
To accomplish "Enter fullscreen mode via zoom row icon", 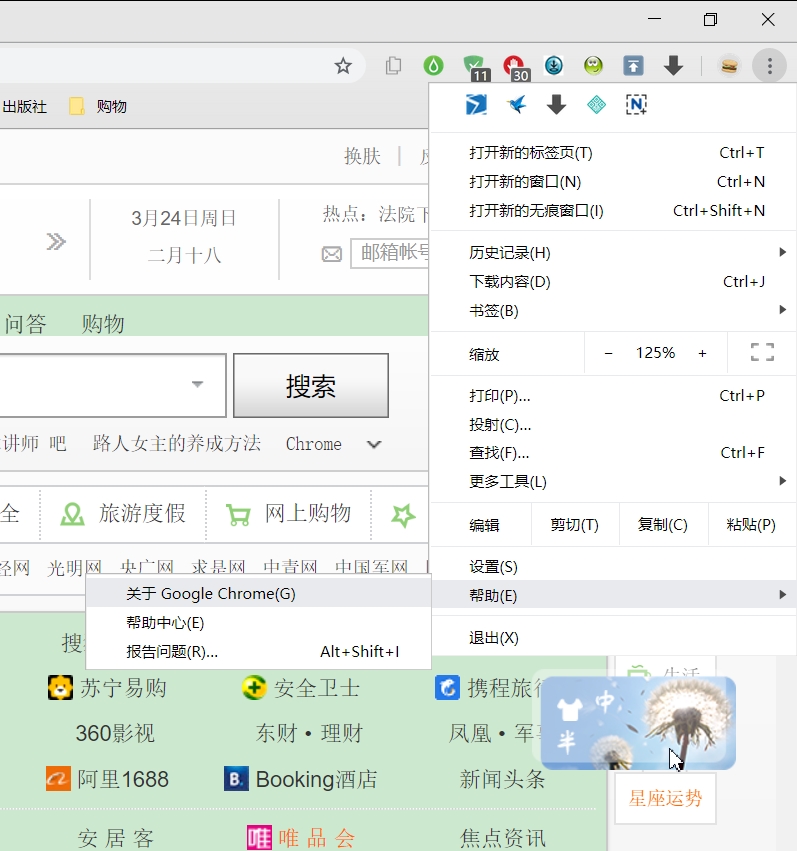I will click(x=762, y=352).
